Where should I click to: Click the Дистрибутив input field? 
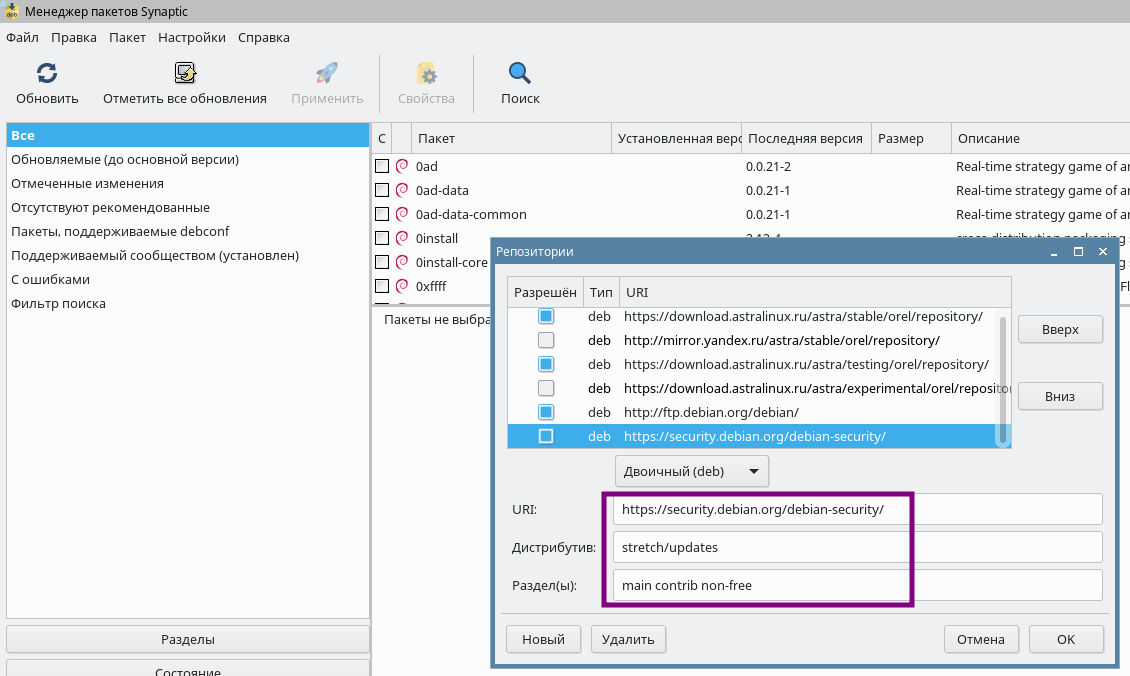click(x=858, y=547)
